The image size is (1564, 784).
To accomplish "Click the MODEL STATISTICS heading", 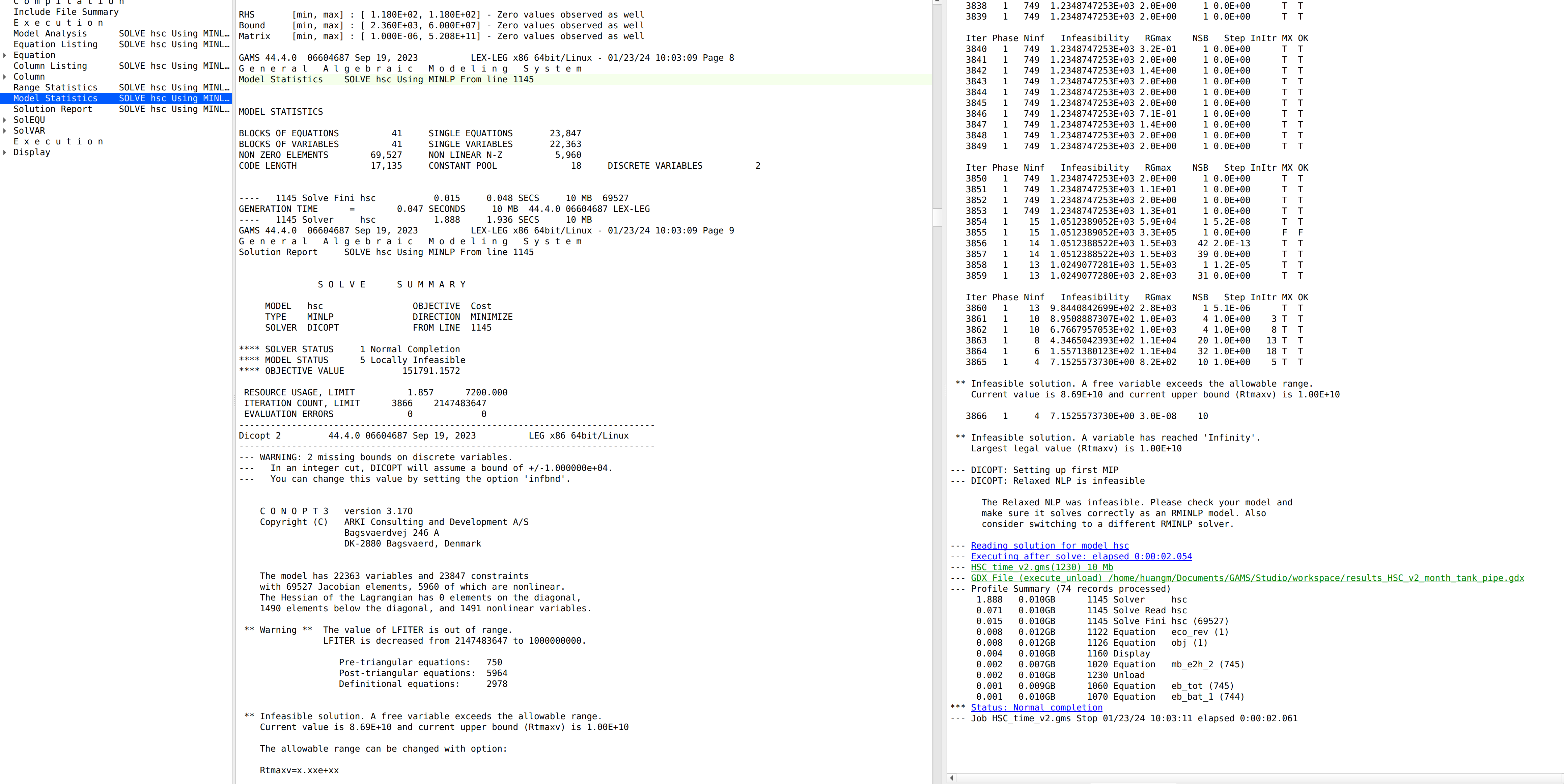I will 280,112.
